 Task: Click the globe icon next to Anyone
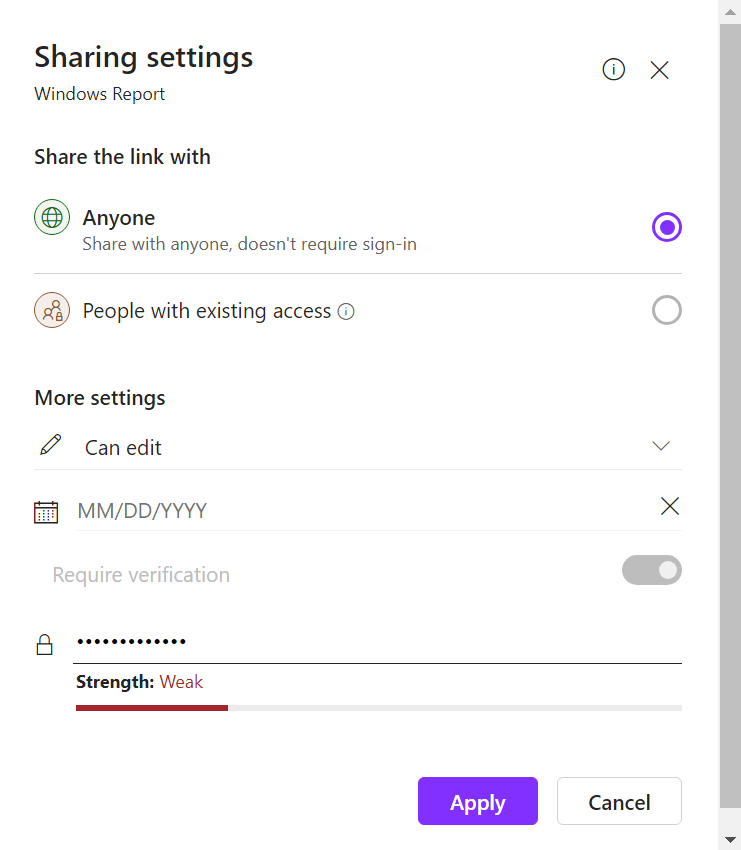tap(52, 217)
